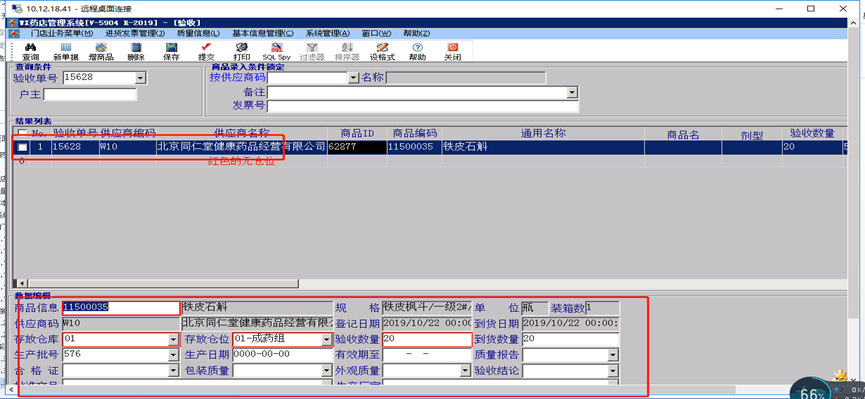The image size is (865, 399).
Task: Click the 删除 delete toolbar icon
Action: point(136,51)
